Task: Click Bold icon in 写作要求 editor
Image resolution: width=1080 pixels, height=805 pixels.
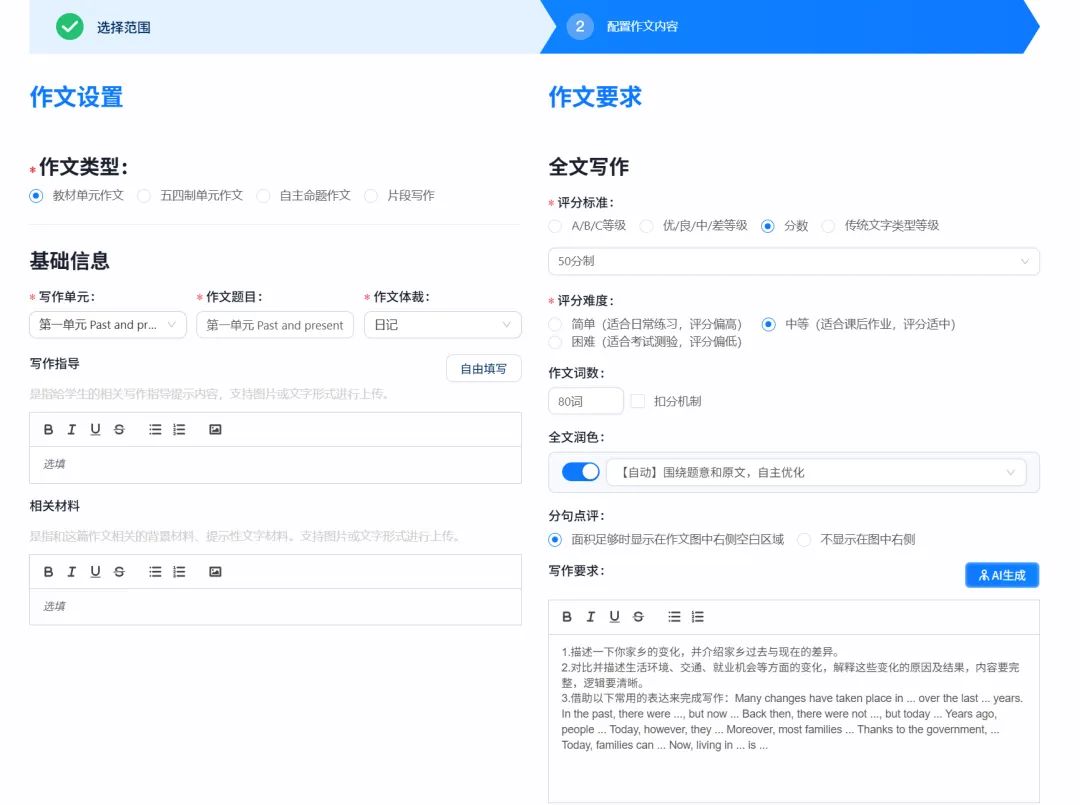Action: 567,617
